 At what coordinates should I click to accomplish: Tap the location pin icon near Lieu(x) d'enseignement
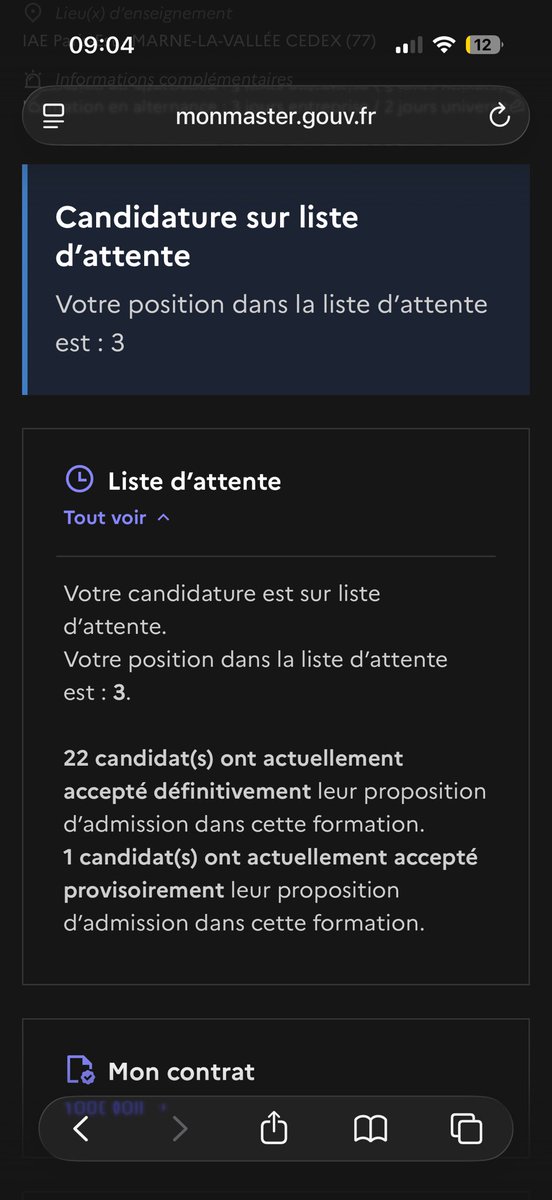(x=33, y=13)
